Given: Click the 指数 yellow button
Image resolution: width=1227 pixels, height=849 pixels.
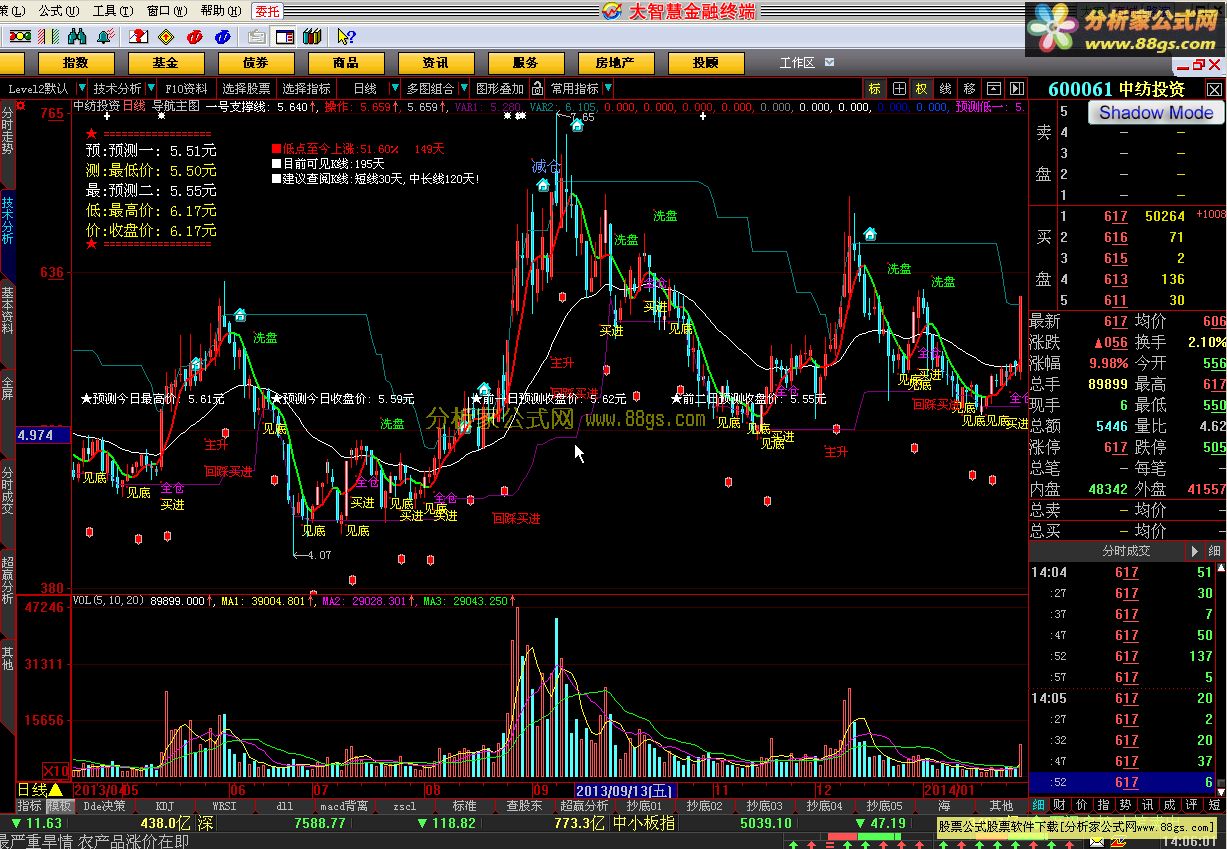Looking at the screenshot, I should [x=75, y=62].
